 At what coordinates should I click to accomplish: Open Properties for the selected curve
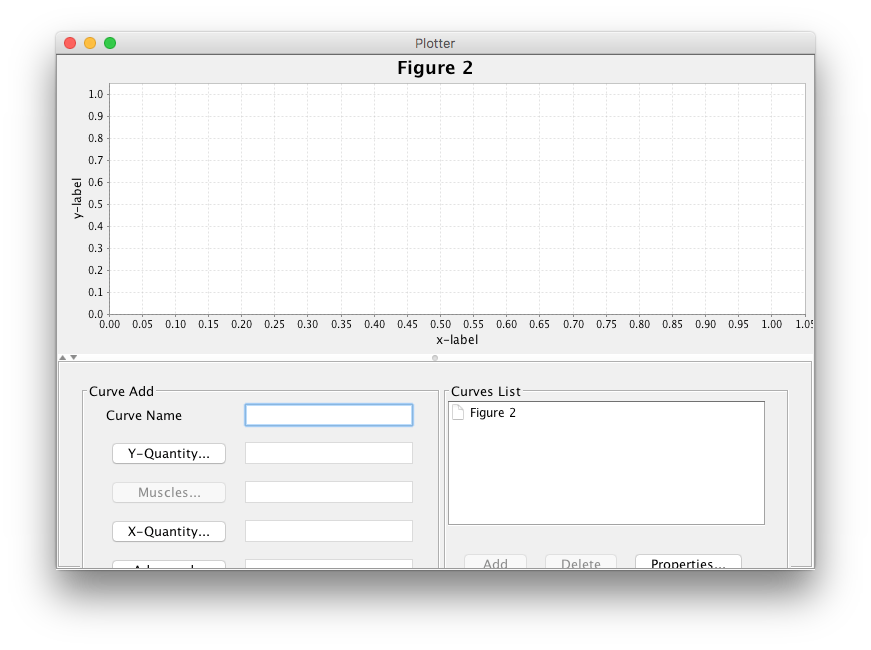[688, 562]
